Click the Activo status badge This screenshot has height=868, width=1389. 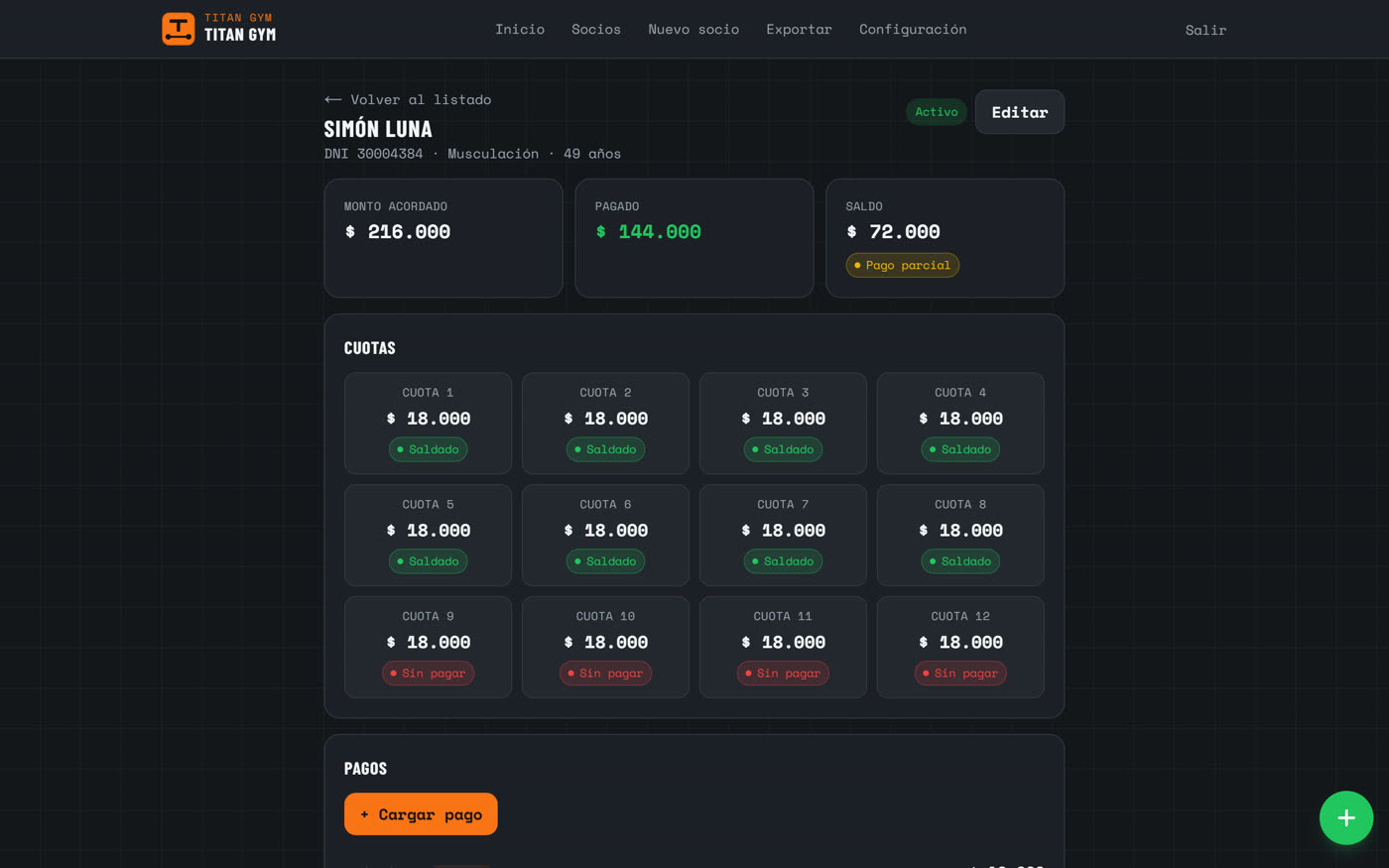(937, 112)
